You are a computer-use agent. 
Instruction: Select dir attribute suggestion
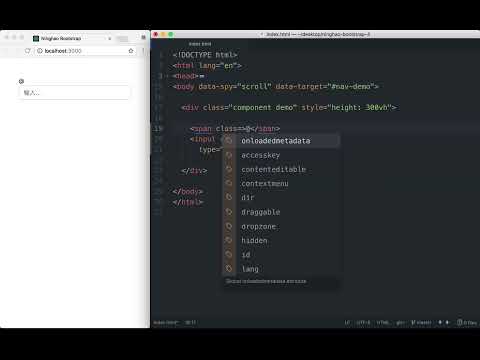281,198
